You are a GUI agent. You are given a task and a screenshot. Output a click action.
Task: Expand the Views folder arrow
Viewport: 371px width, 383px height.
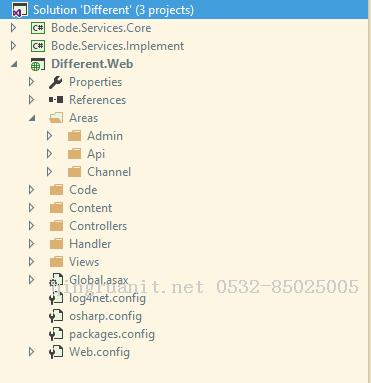pos(31,262)
